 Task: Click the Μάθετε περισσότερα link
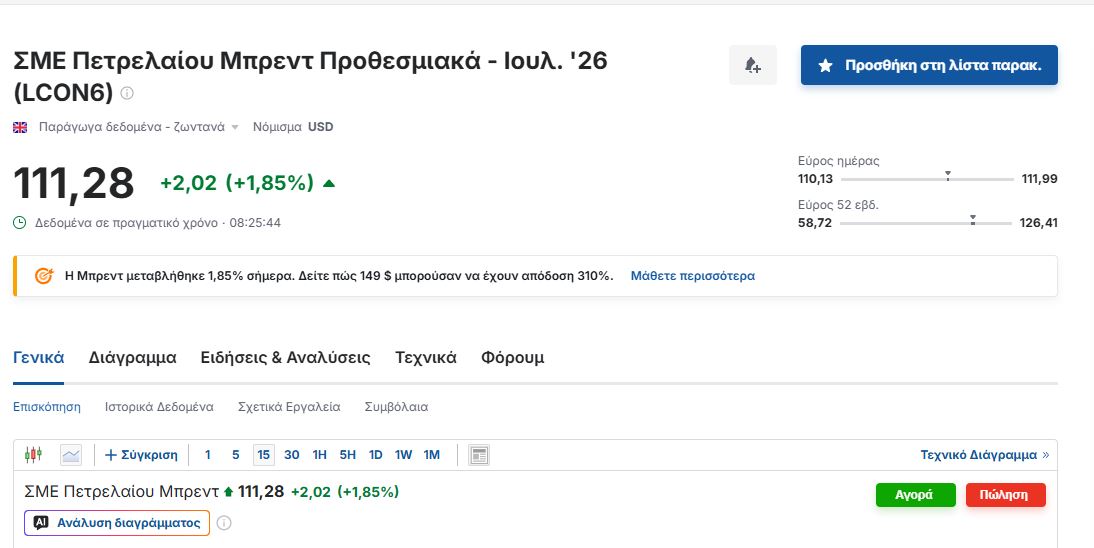pos(693,276)
